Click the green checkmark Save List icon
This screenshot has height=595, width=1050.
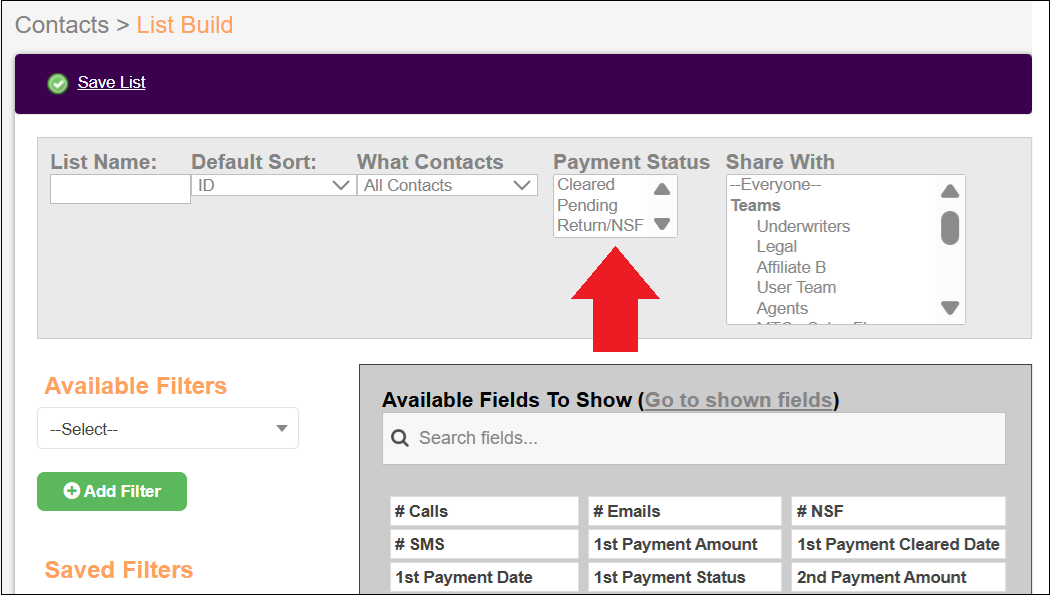click(x=58, y=84)
